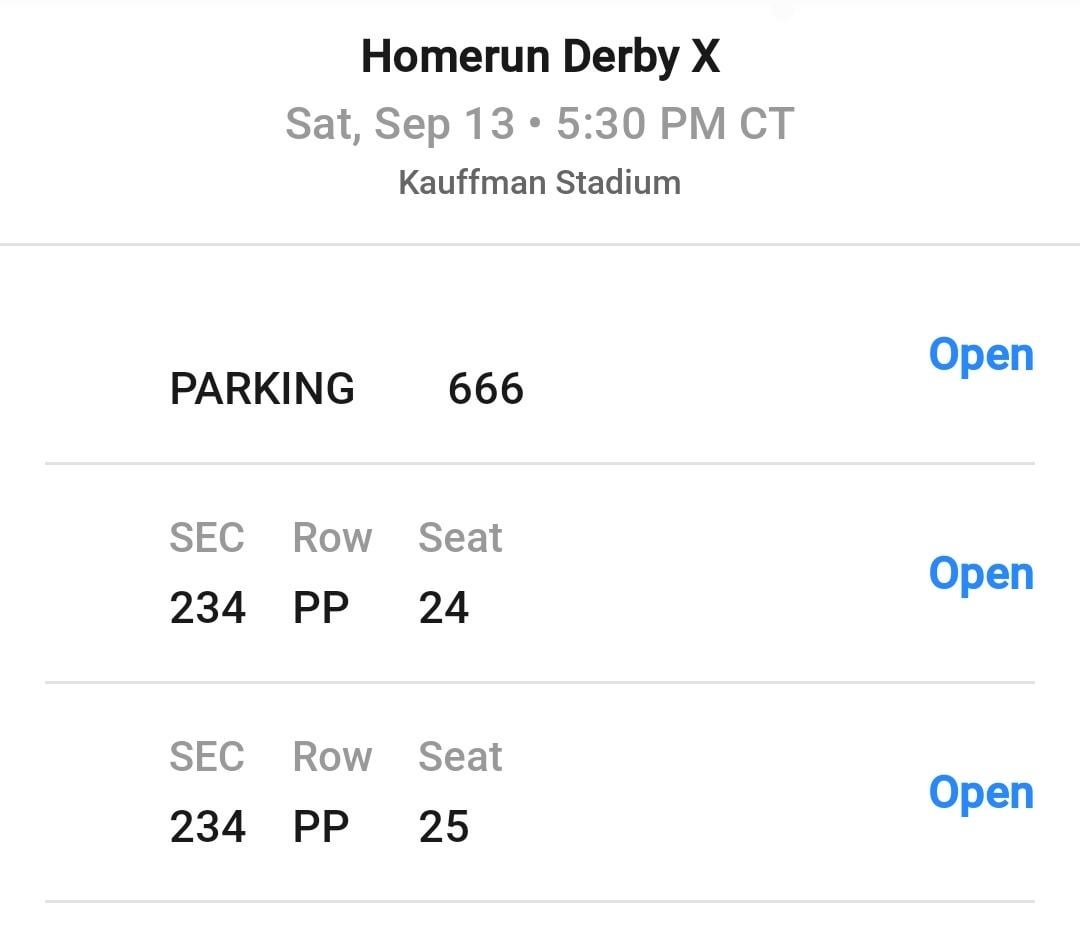The image size is (1080, 944).
Task: Click row PP on the Seat 25 ticket
Action: 321,826
